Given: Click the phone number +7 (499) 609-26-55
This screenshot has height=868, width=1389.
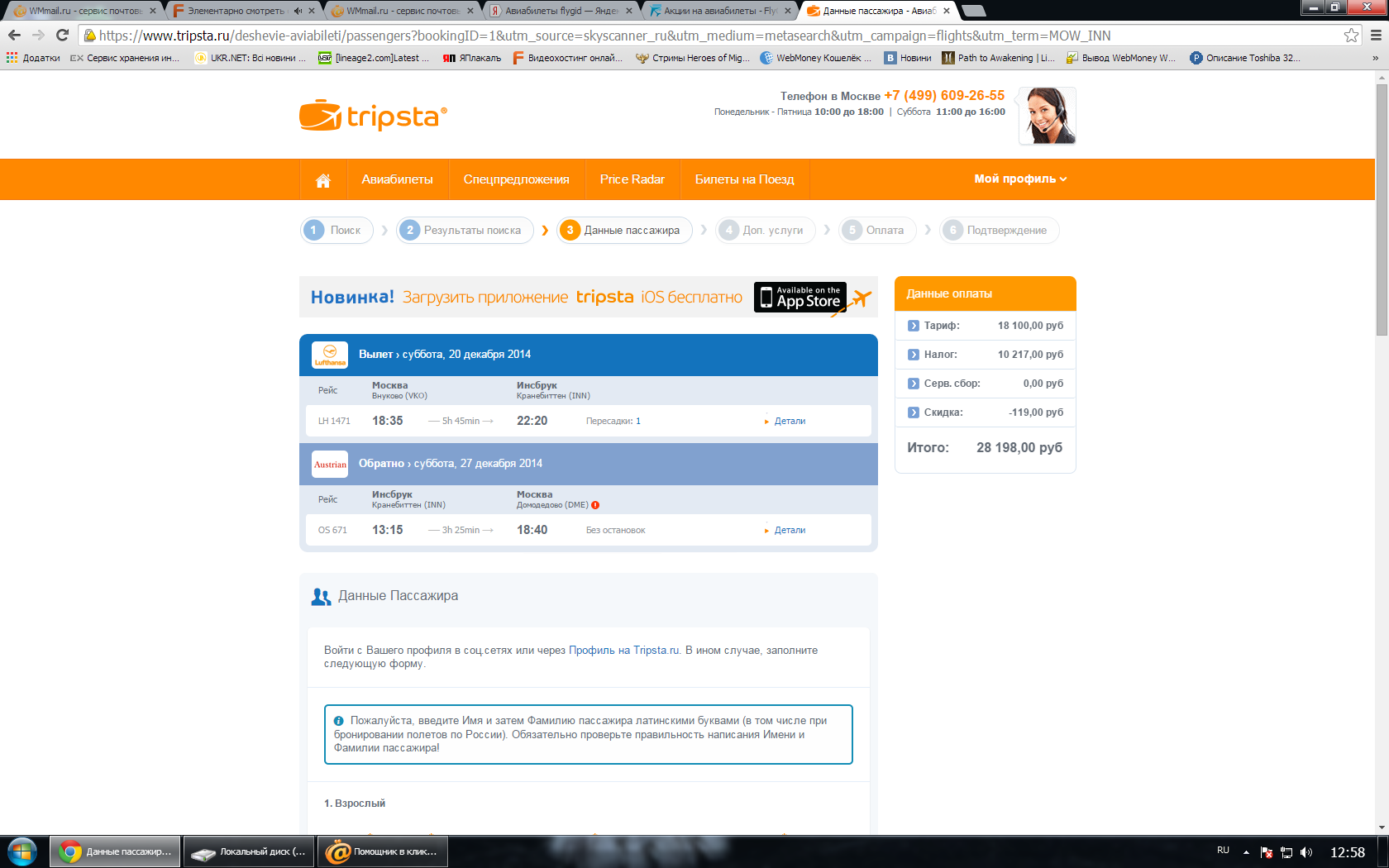Looking at the screenshot, I should click(944, 96).
